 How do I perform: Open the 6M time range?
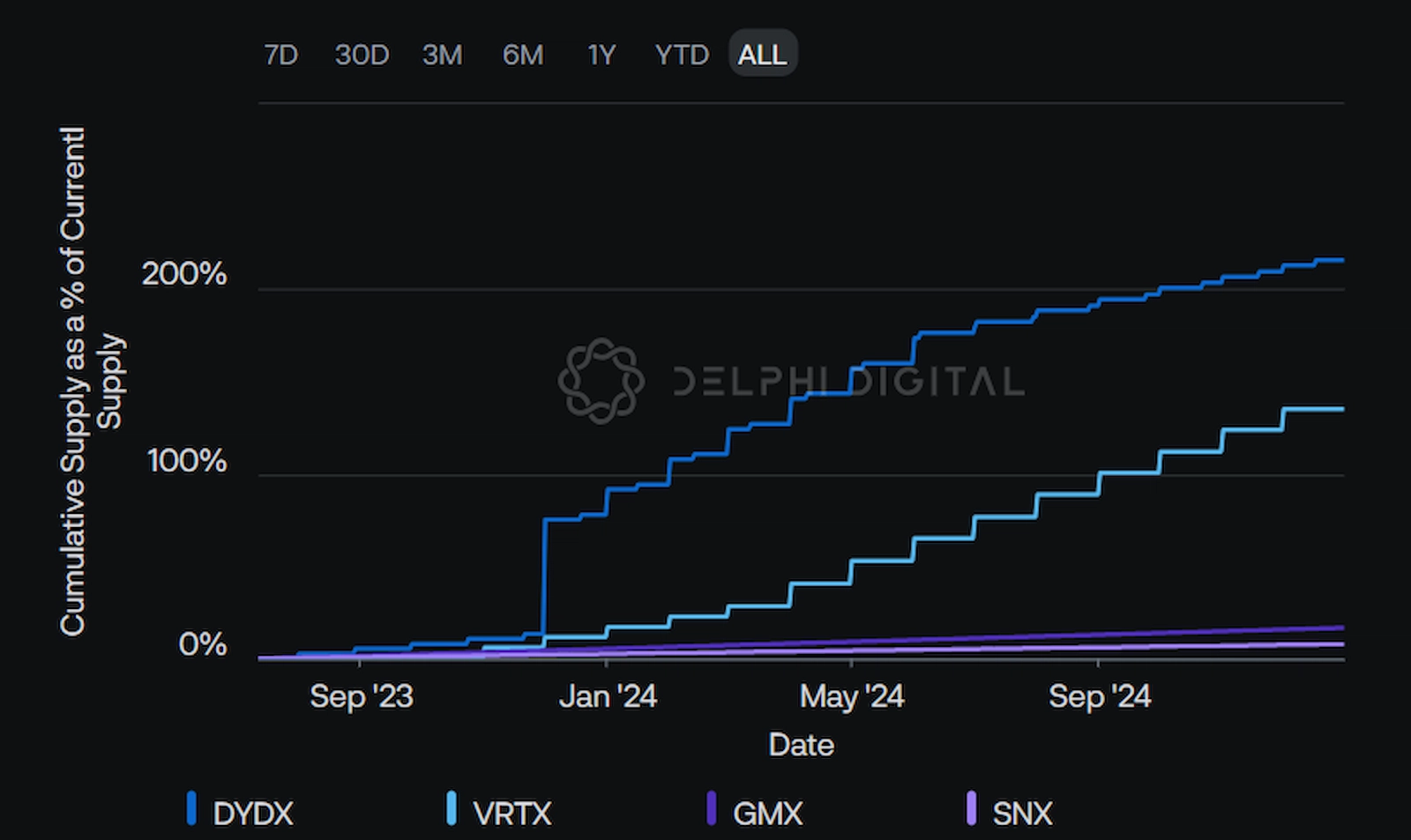pos(522,54)
